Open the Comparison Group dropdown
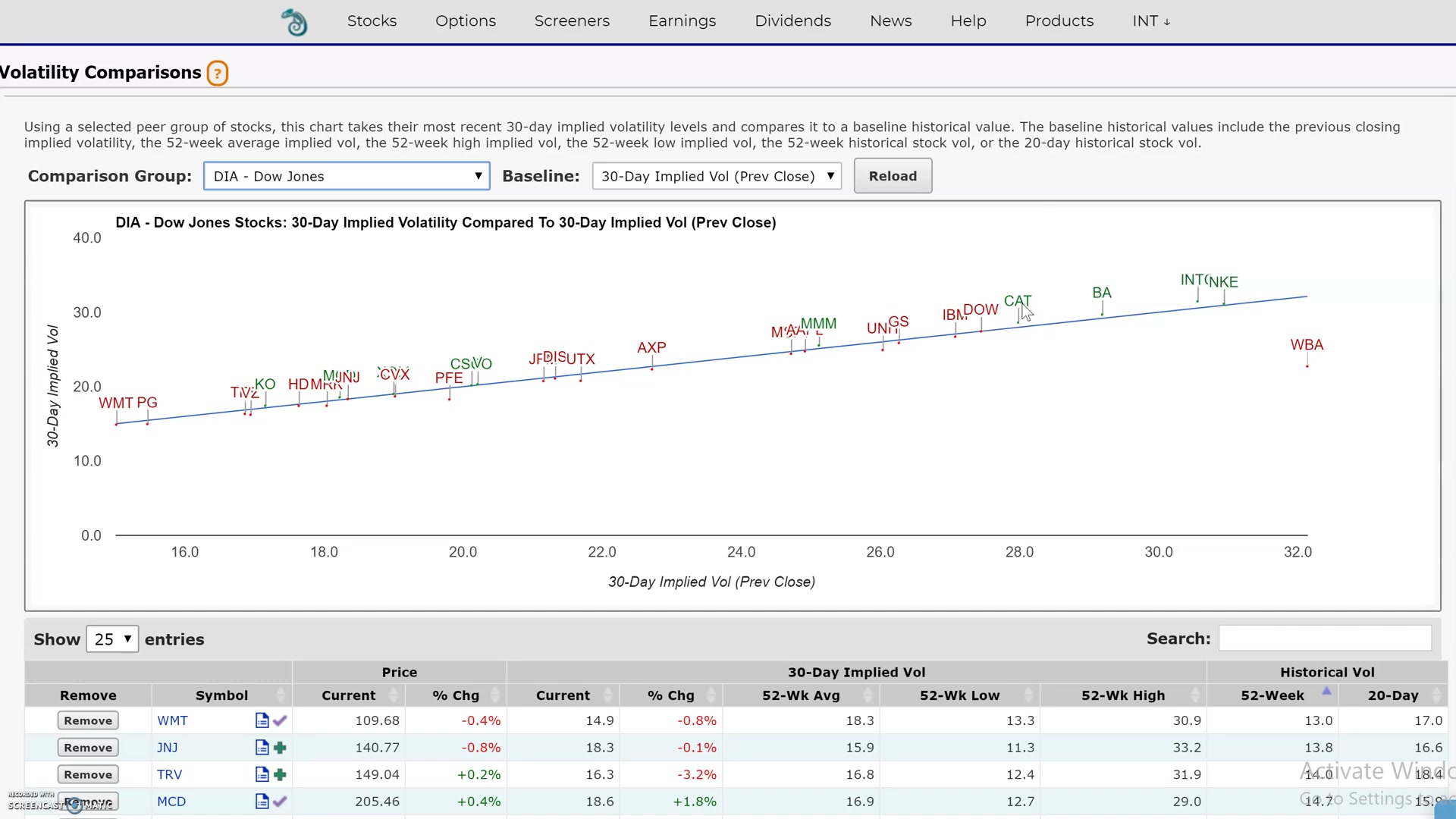Viewport: 1456px width, 819px height. [347, 176]
